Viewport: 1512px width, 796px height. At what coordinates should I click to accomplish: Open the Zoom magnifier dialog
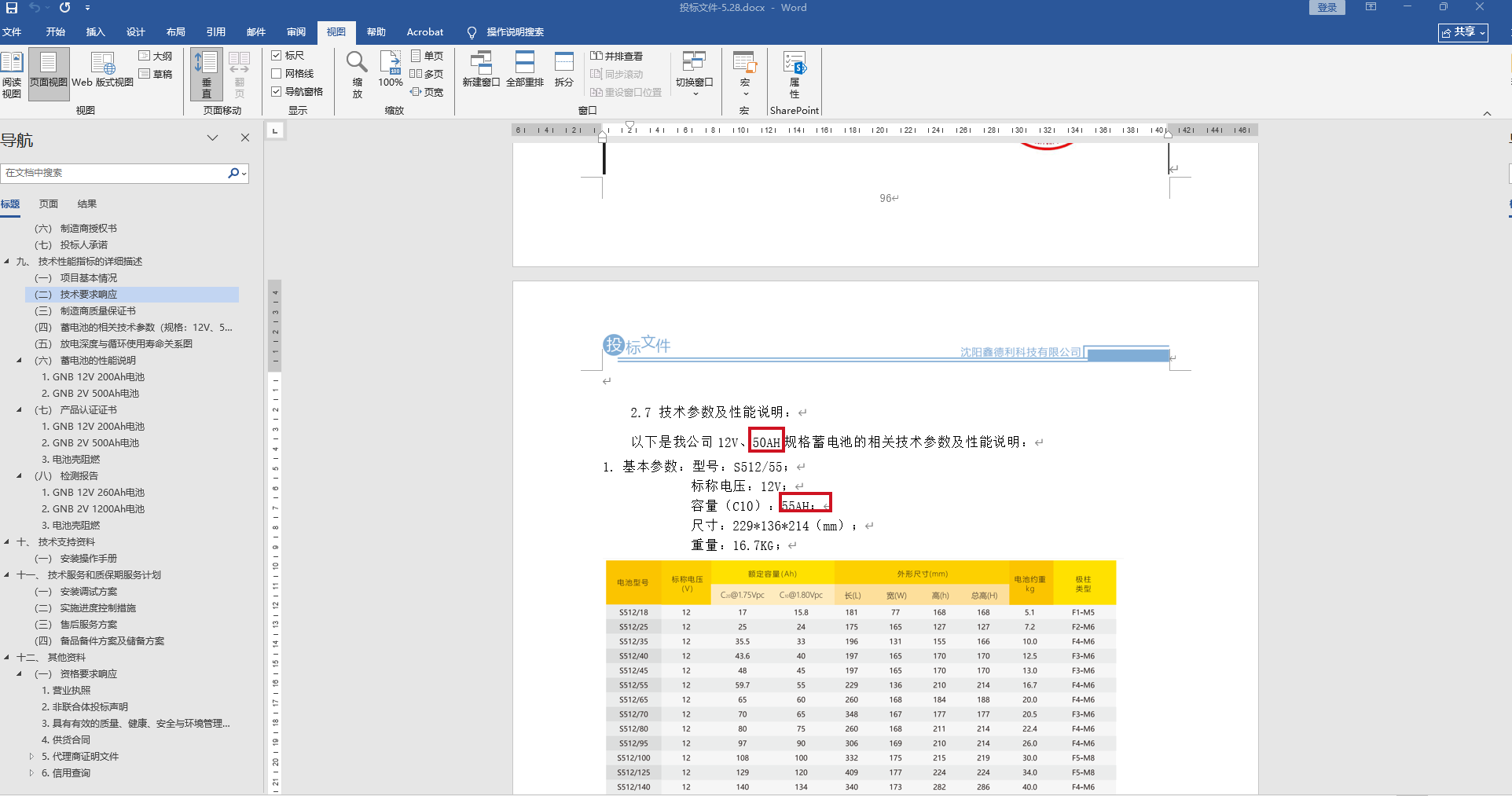(357, 73)
